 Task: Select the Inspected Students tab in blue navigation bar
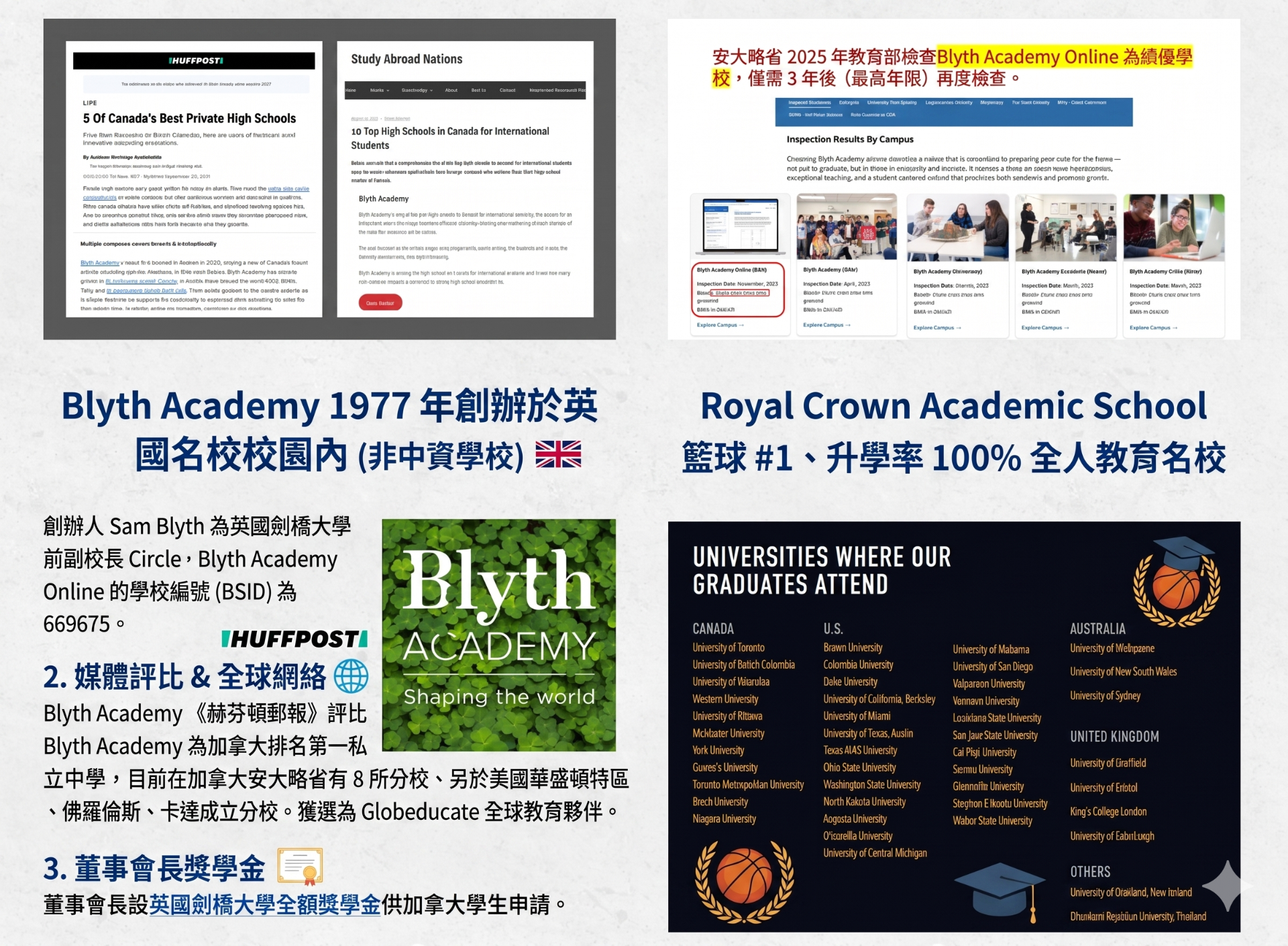pyautogui.click(x=809, y=103)
